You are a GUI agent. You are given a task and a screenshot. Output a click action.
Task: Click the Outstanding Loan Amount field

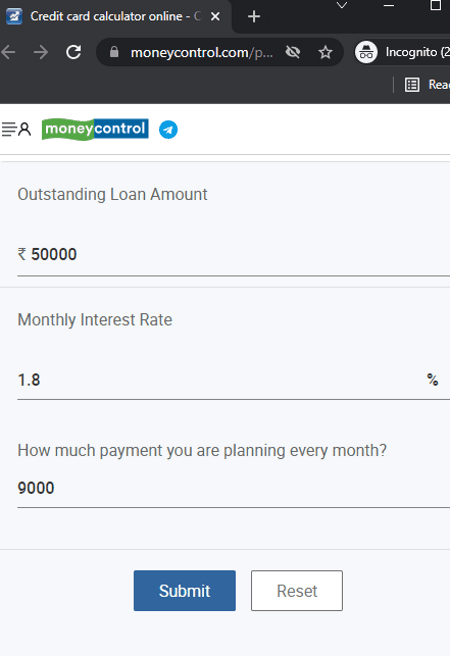[x=233, y=254]
